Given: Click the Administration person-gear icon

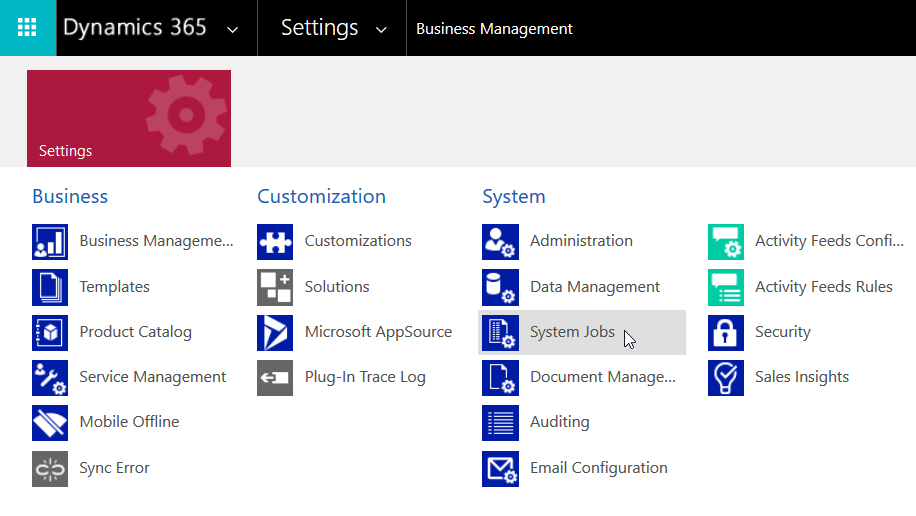Looking at the screenshot, I should pos(500,242).
